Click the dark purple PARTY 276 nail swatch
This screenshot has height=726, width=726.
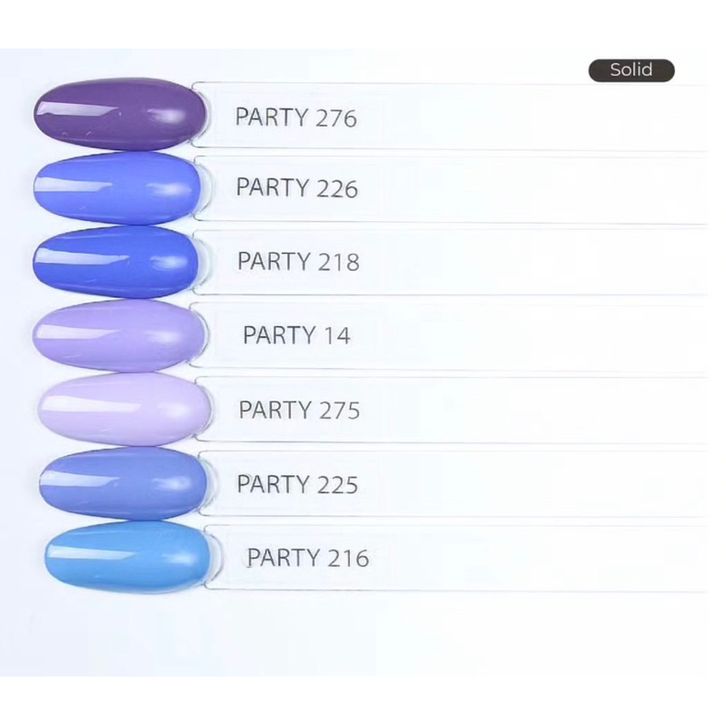[118, 114]
